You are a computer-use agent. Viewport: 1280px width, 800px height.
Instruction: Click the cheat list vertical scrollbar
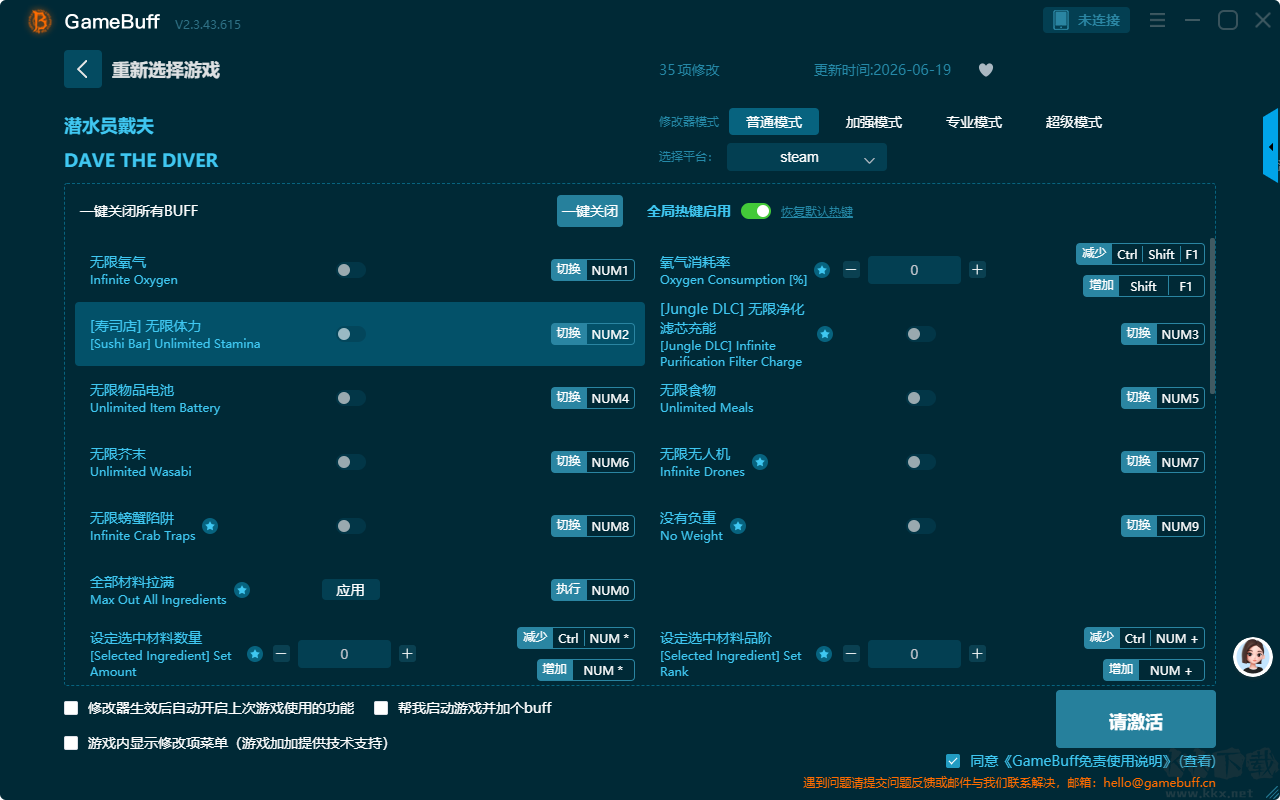(x=1213, y=315)
